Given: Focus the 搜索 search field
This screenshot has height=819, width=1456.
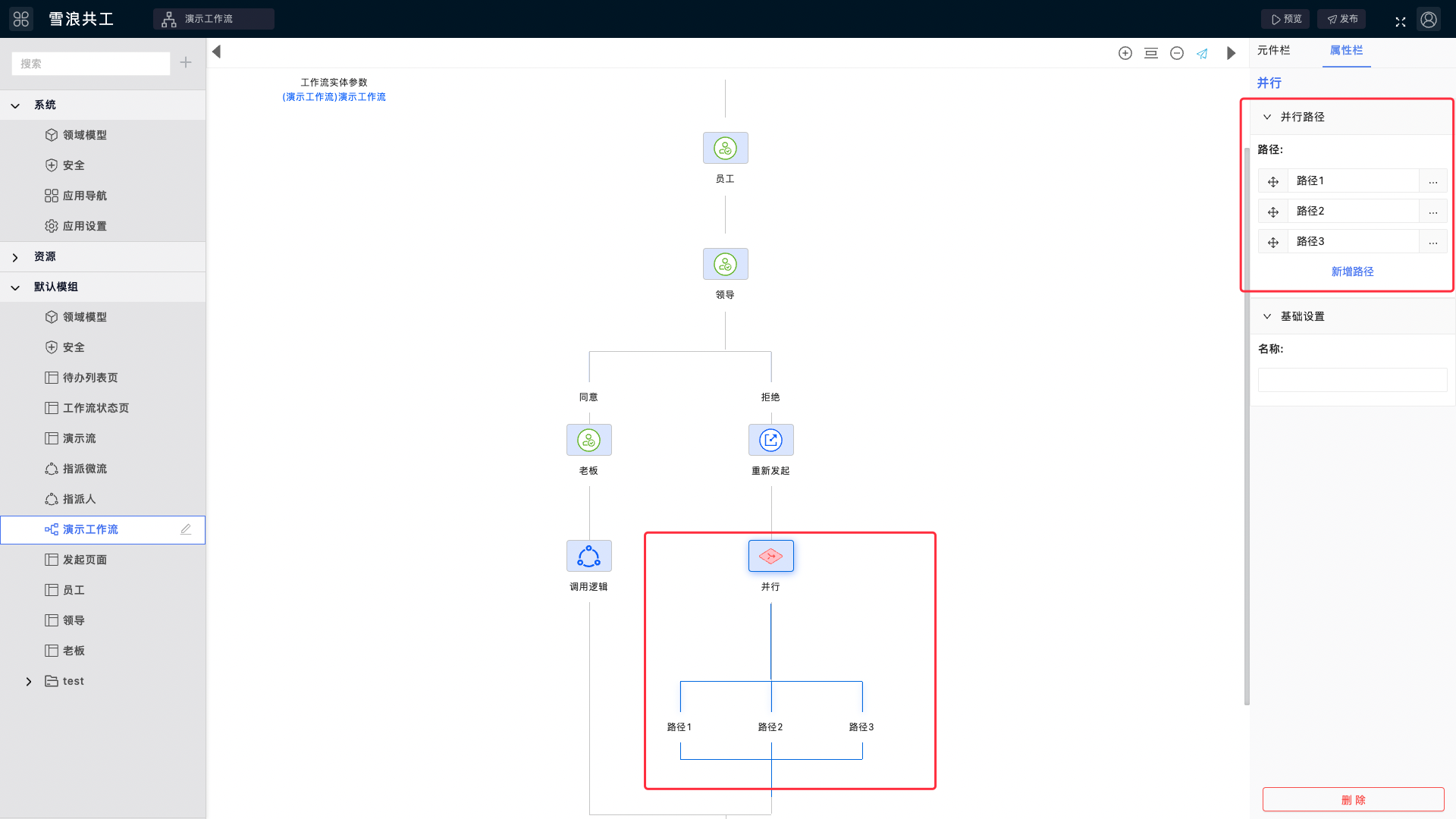Looking at the screenshot, I should [x=91, y=64].
